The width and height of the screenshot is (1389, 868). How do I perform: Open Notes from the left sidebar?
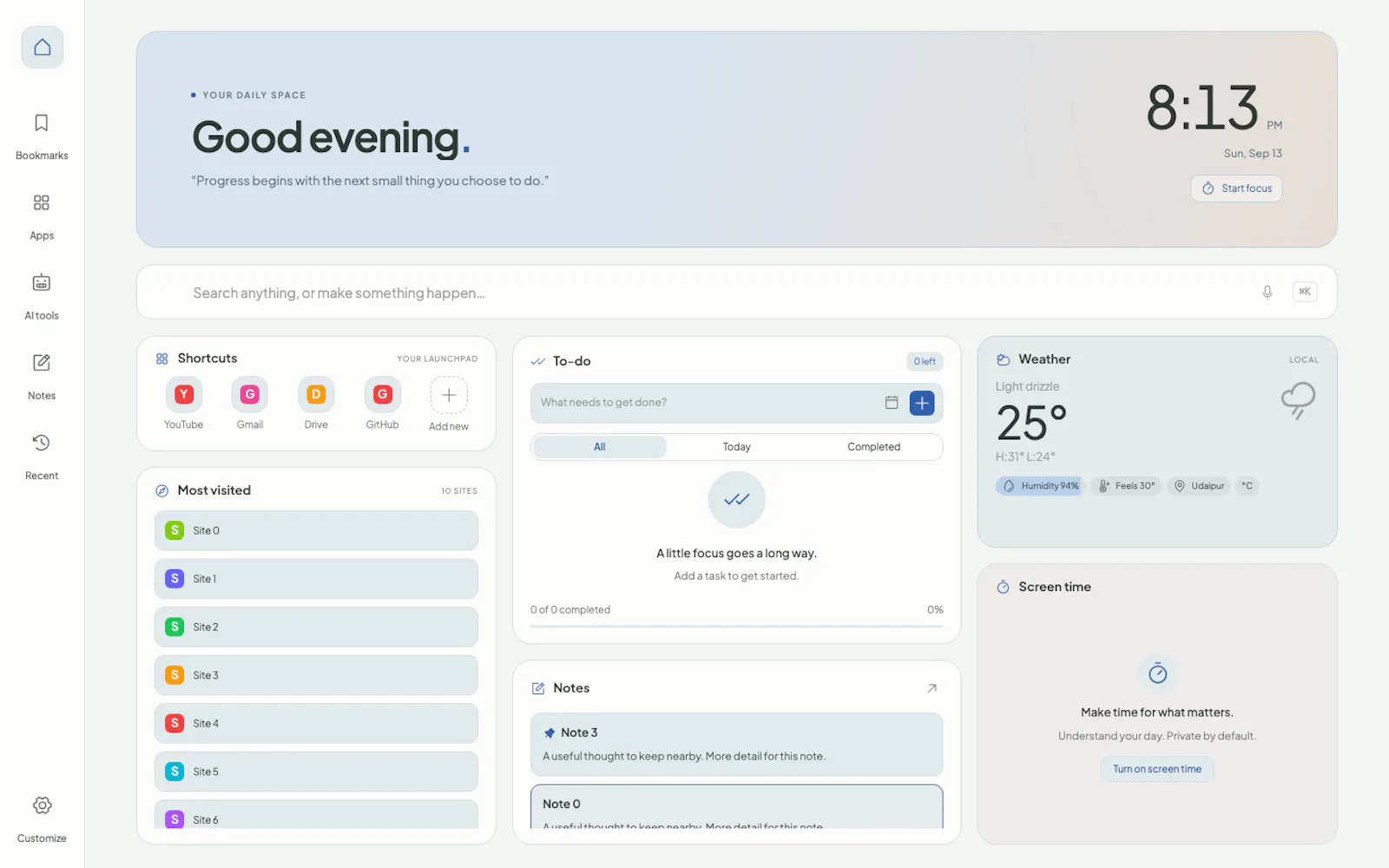[x=42, y=376]
